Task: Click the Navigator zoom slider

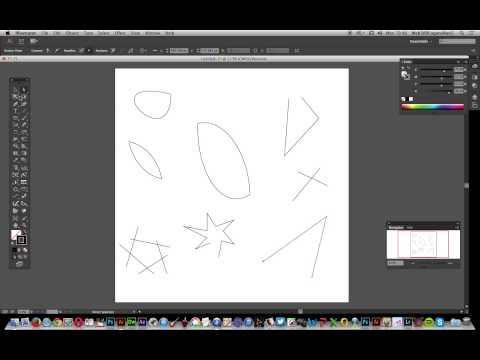Action: coord(431,263)
